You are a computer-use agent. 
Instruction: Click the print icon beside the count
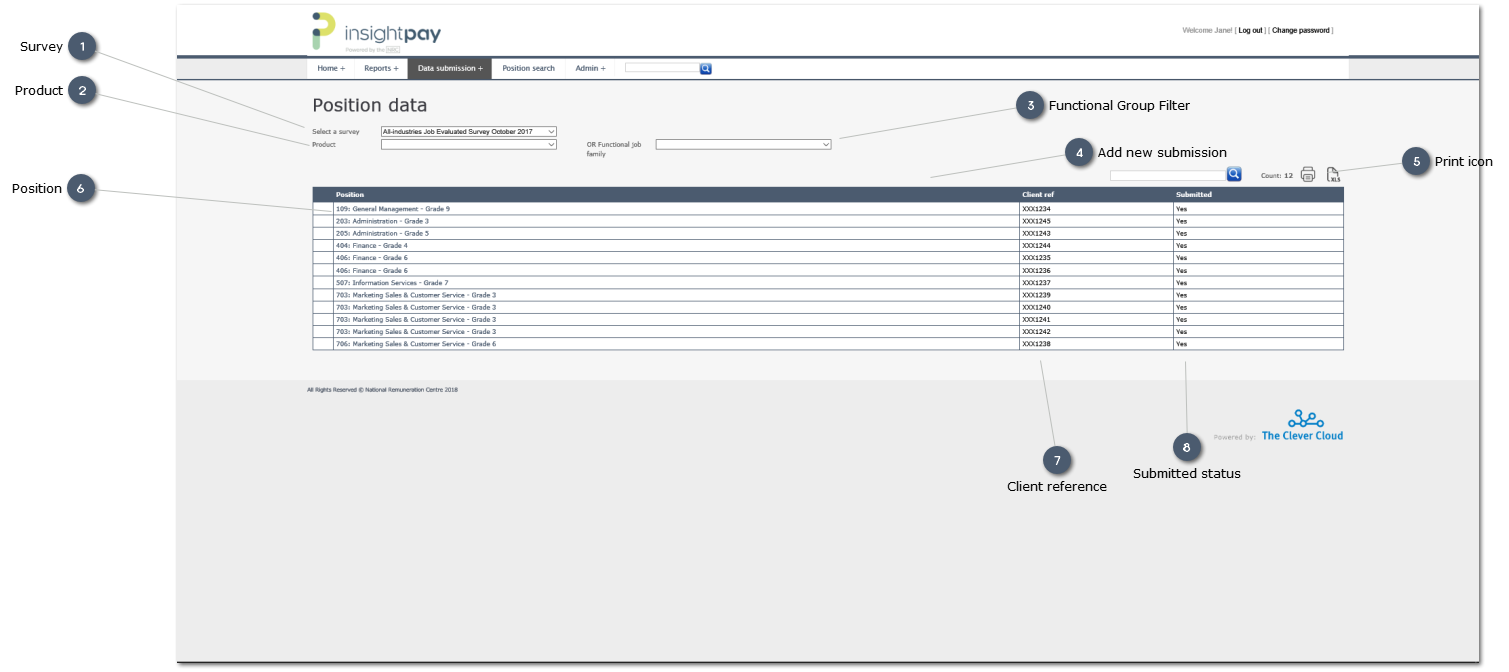tap(1307, 175)
